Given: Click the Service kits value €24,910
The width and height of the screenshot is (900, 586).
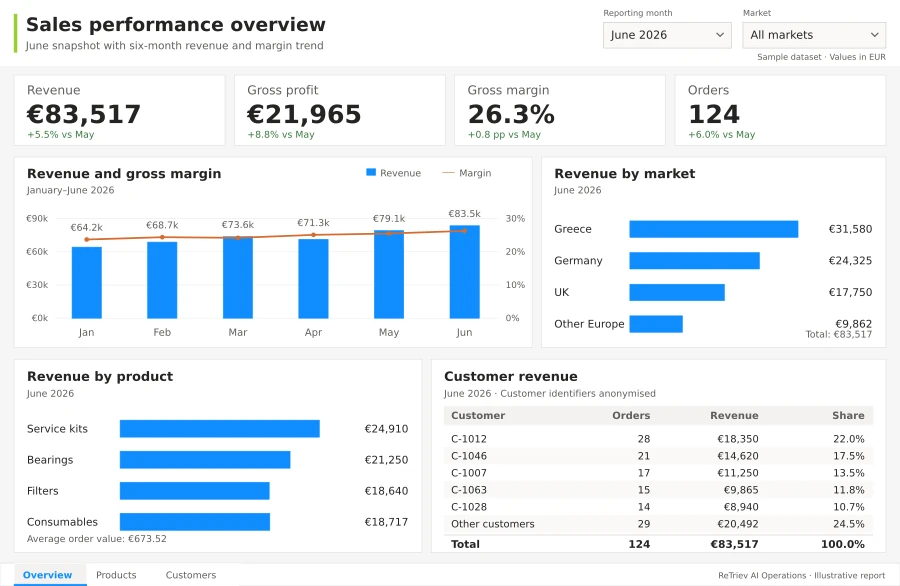Looking at the screenshot, I should click(x=386, y=429).
